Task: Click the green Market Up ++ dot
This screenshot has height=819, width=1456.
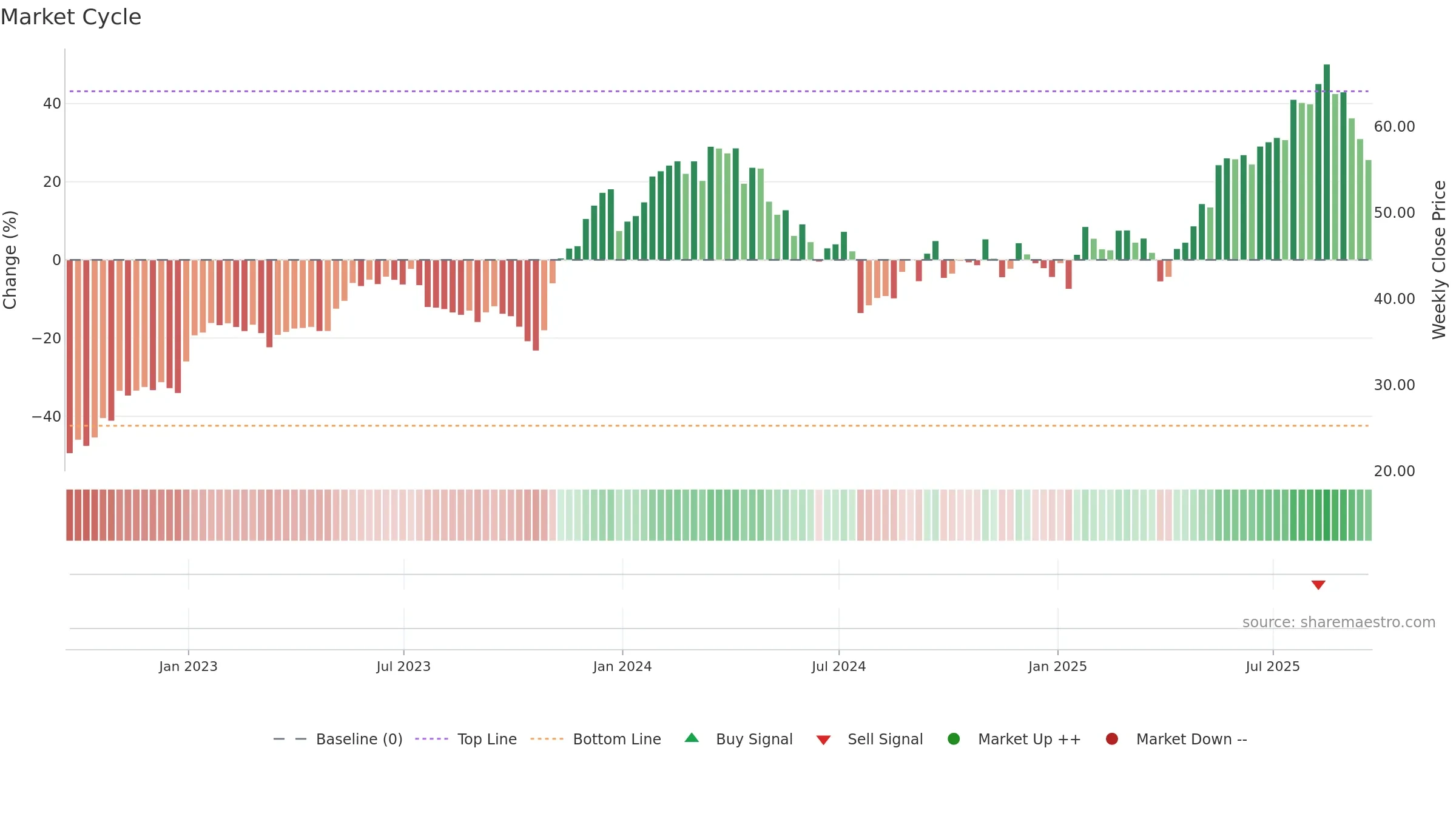Action: click(954, 739)
